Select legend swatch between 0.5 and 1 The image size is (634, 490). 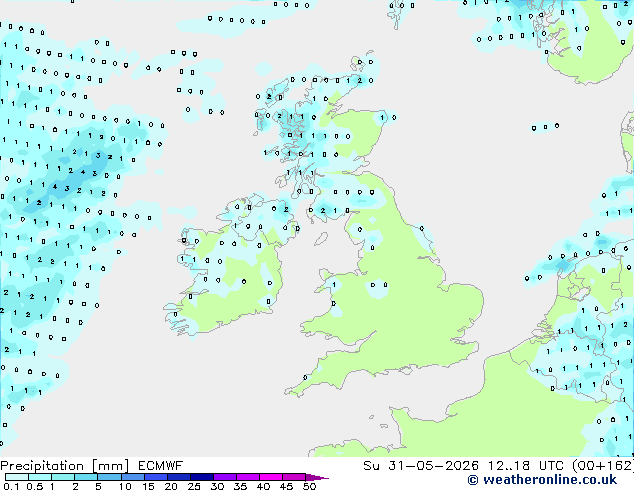point(40,477)
